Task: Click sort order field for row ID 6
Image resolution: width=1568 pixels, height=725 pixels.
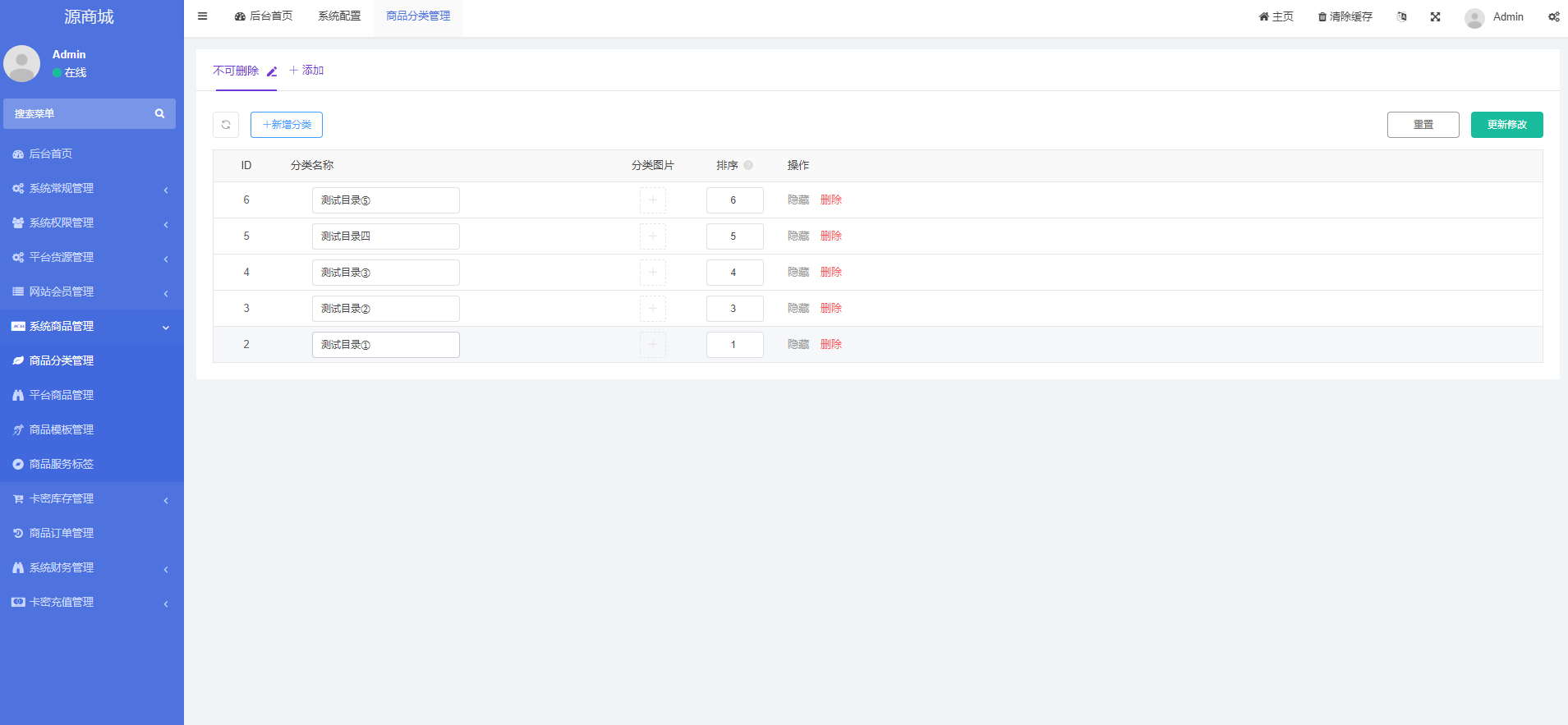Action: tap(735, 200)
